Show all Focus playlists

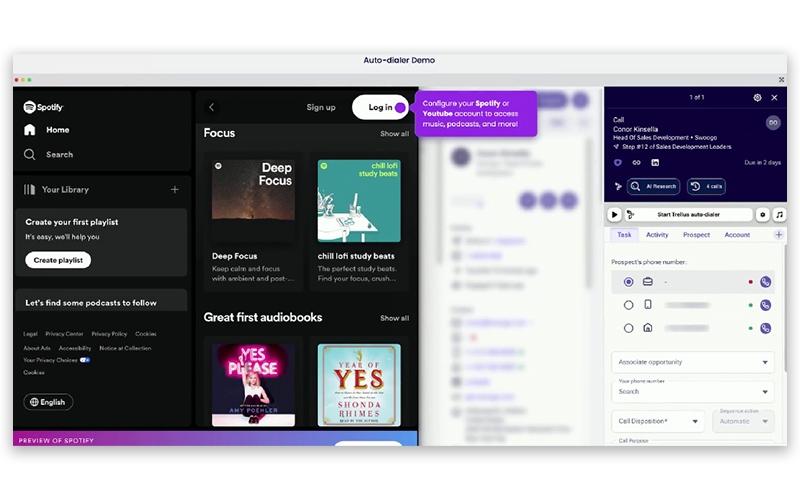tap(394, 134)
